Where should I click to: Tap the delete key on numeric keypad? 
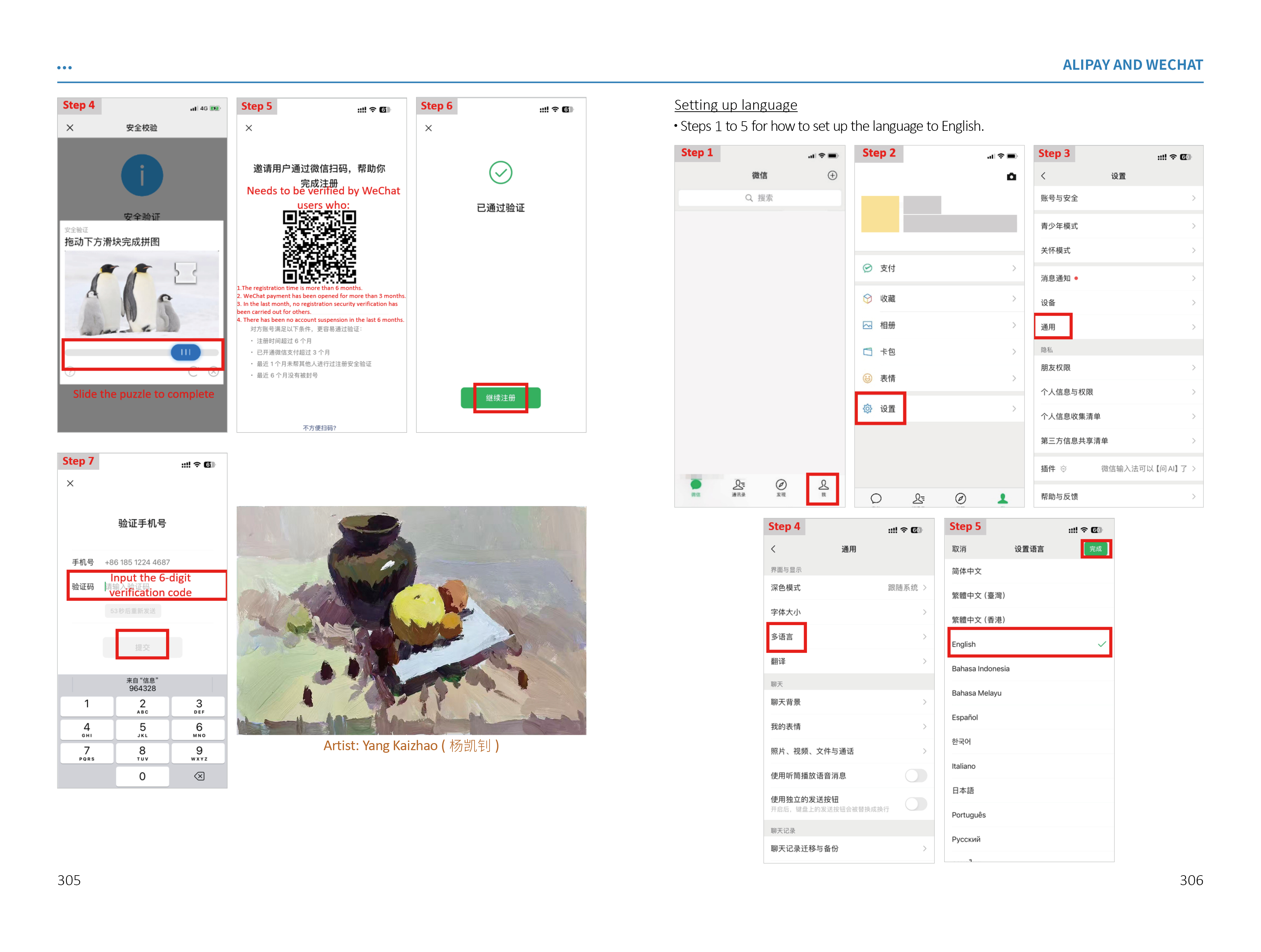(x=199, y=776)
